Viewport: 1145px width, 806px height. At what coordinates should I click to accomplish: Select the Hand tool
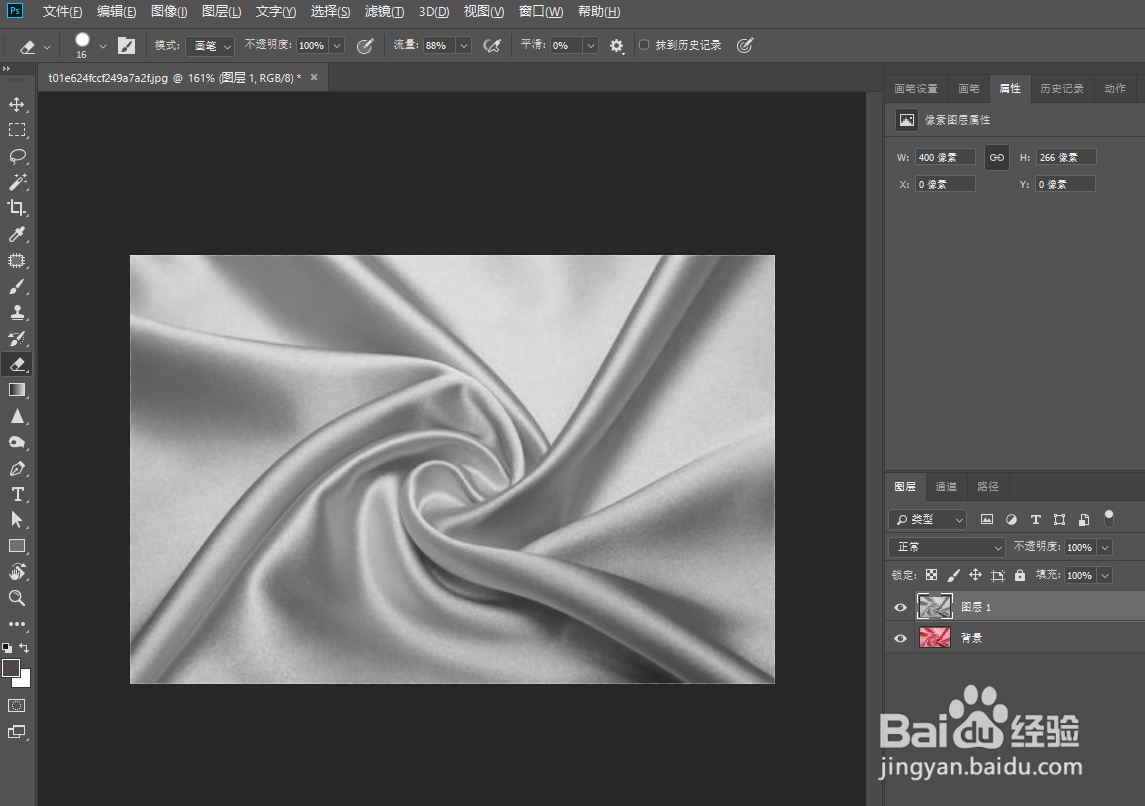[17, 572]
